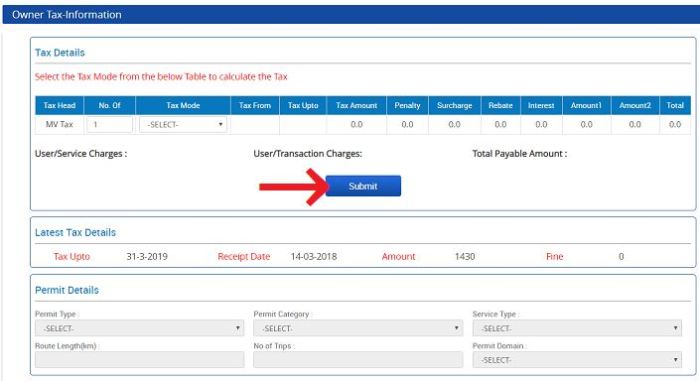Open the Tax Mode -SELECT- dropdown
Screen dimensions: 700x381
coord(183,125)
